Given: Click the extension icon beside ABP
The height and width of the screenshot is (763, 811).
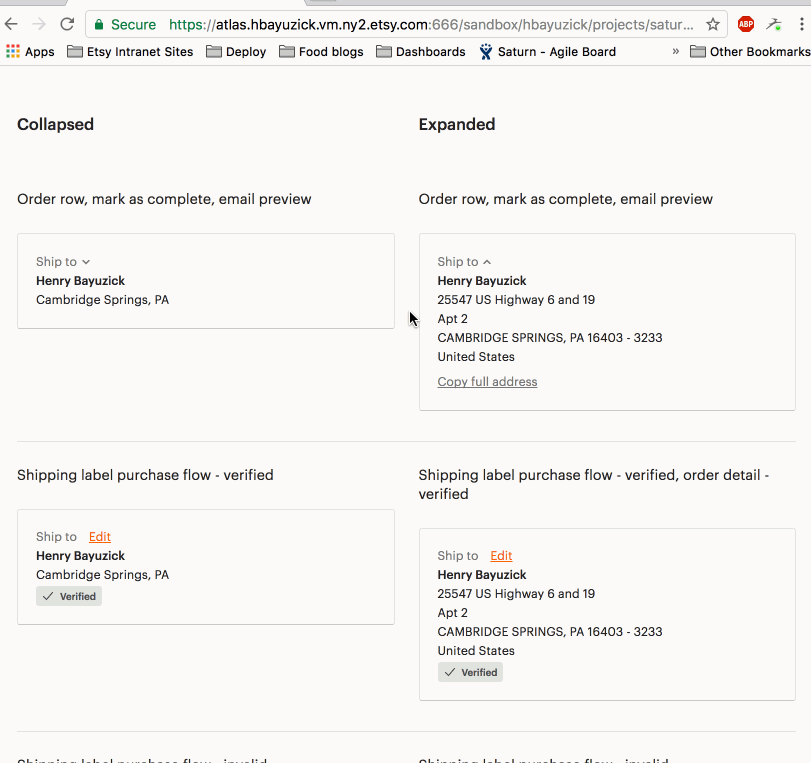Looking at the screenshot, I should [x=774, y=24].
